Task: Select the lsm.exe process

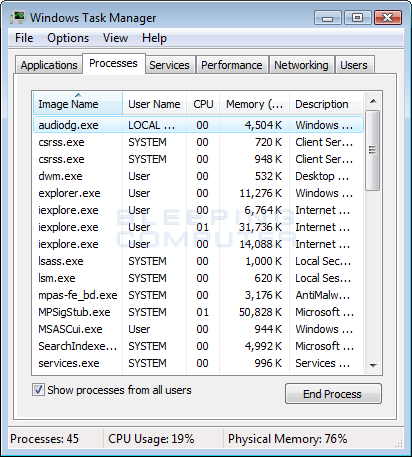Action: tap(198, 278)
